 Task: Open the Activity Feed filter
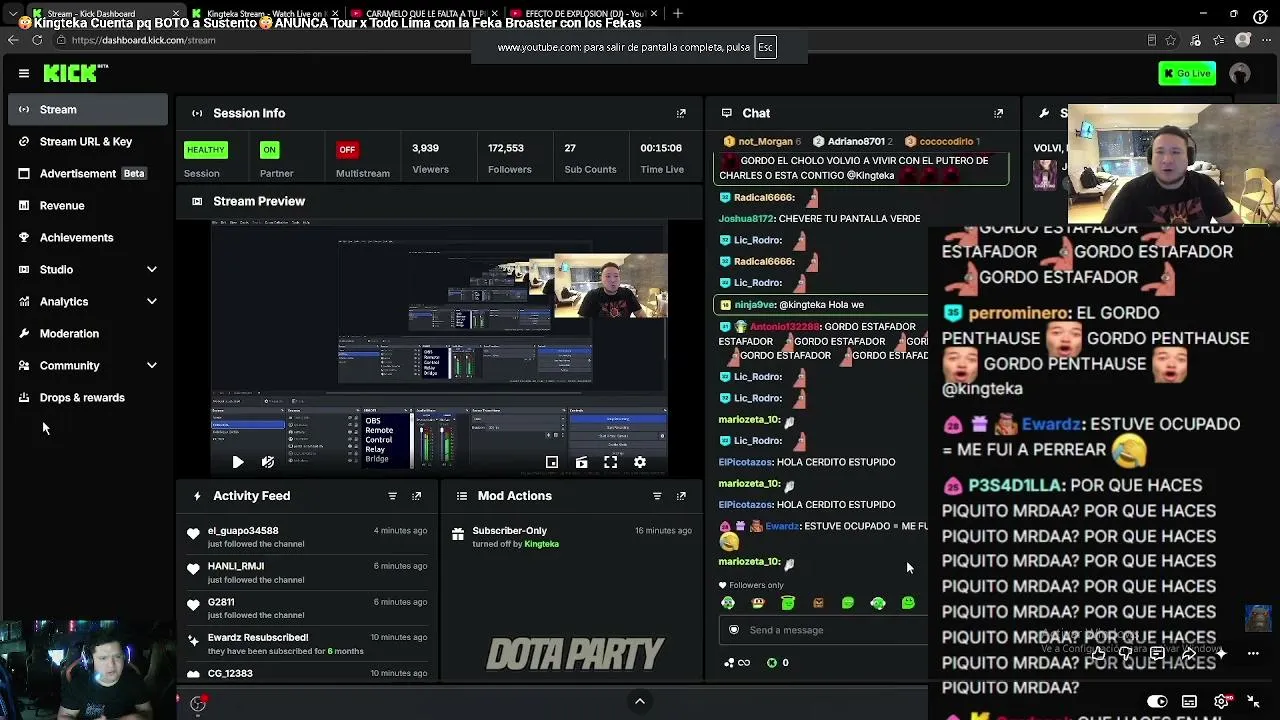tap(392, 496)
